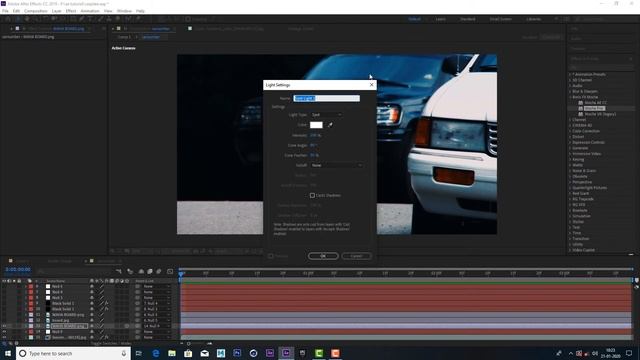Screen dimensions: 640x360
Task: Open the Light Type dropdown
Action: point(326,115)
